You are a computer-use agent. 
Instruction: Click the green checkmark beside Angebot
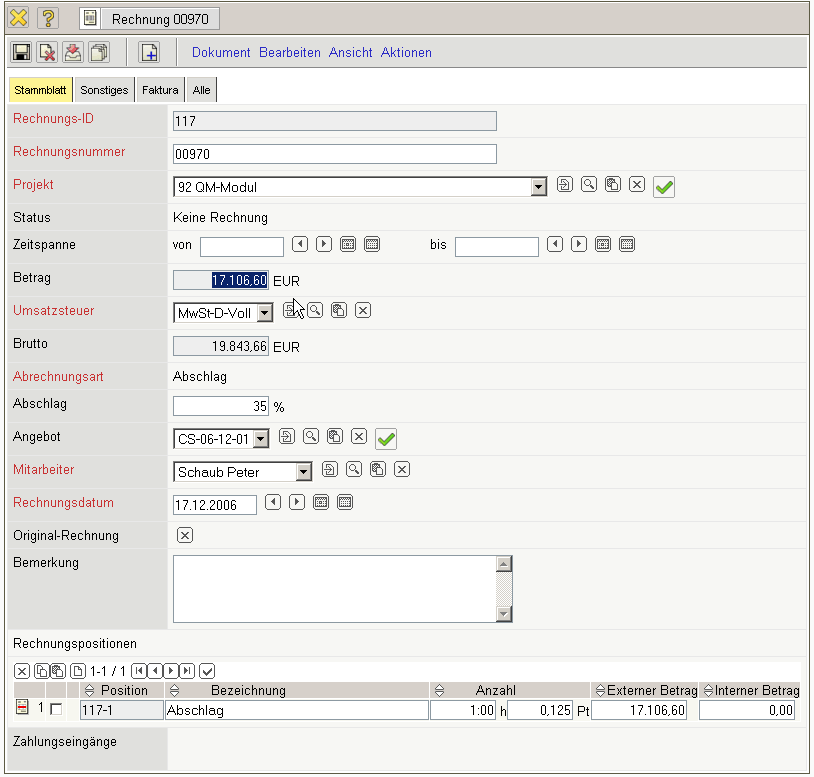[386, 438]
